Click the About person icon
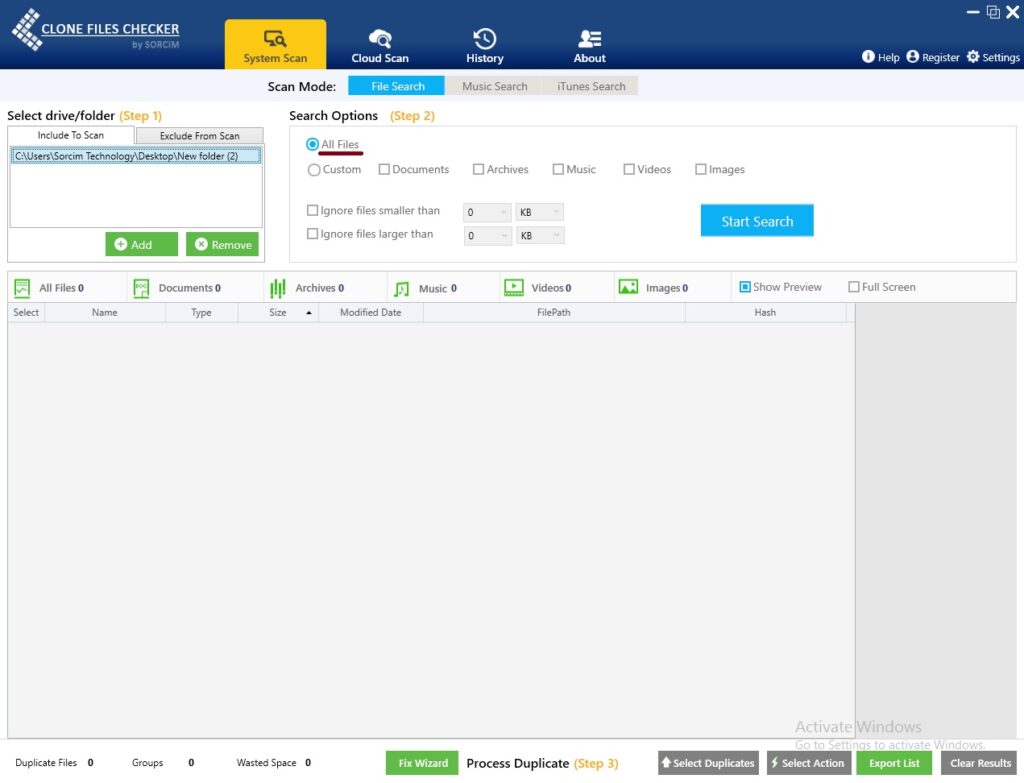The height and width of the screenshot is (783, 1024). [590, 39]
